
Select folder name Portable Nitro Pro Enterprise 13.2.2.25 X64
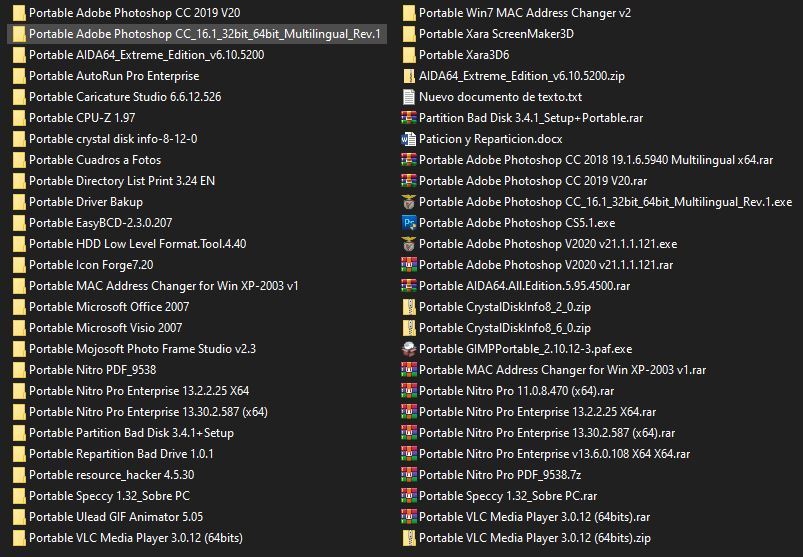(x=139, y=391)
